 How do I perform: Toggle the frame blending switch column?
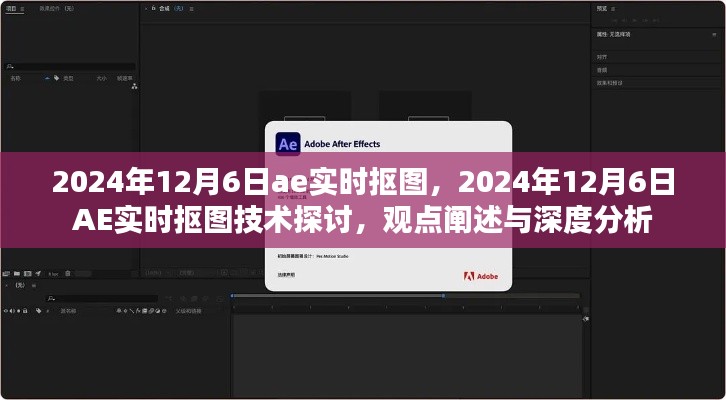pyautogui.click(x=144, y=311)
